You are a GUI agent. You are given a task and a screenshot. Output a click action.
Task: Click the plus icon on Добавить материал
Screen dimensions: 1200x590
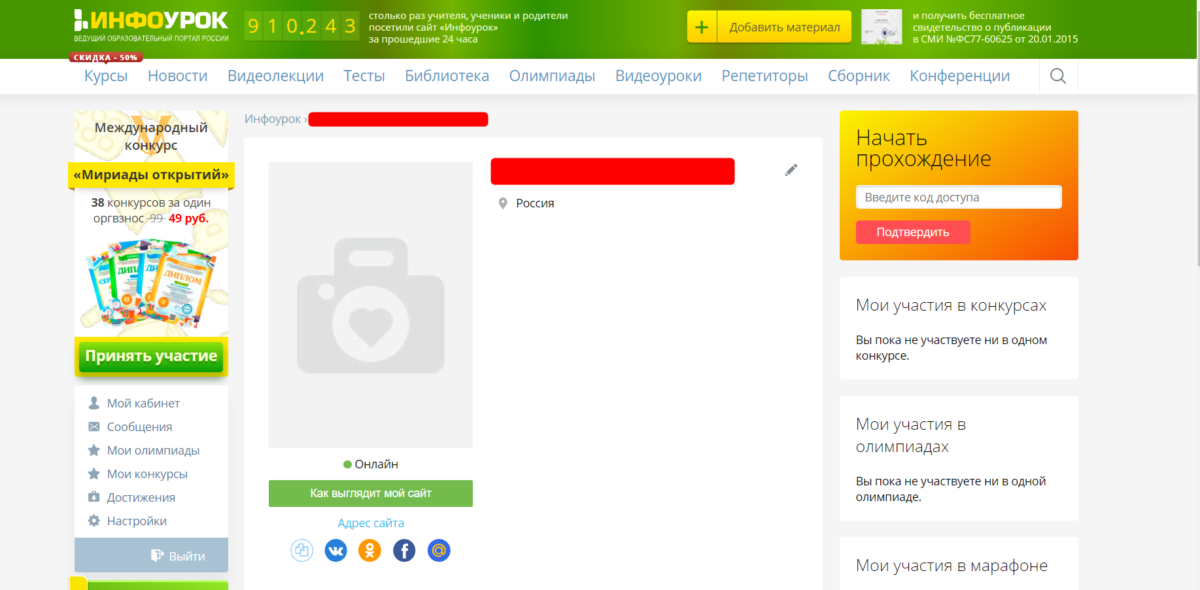[x=702, y=27]
